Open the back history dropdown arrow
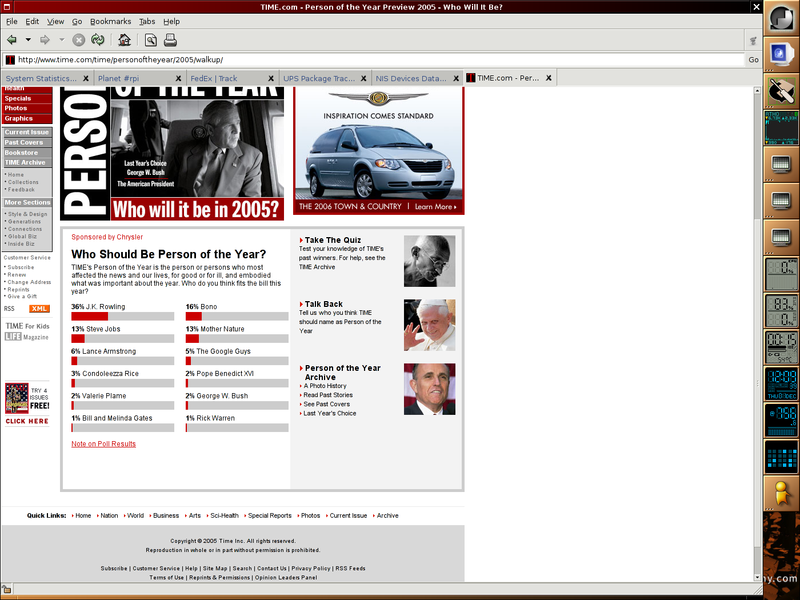This screenshot has height=600, width=800. (x=28, y=40)
